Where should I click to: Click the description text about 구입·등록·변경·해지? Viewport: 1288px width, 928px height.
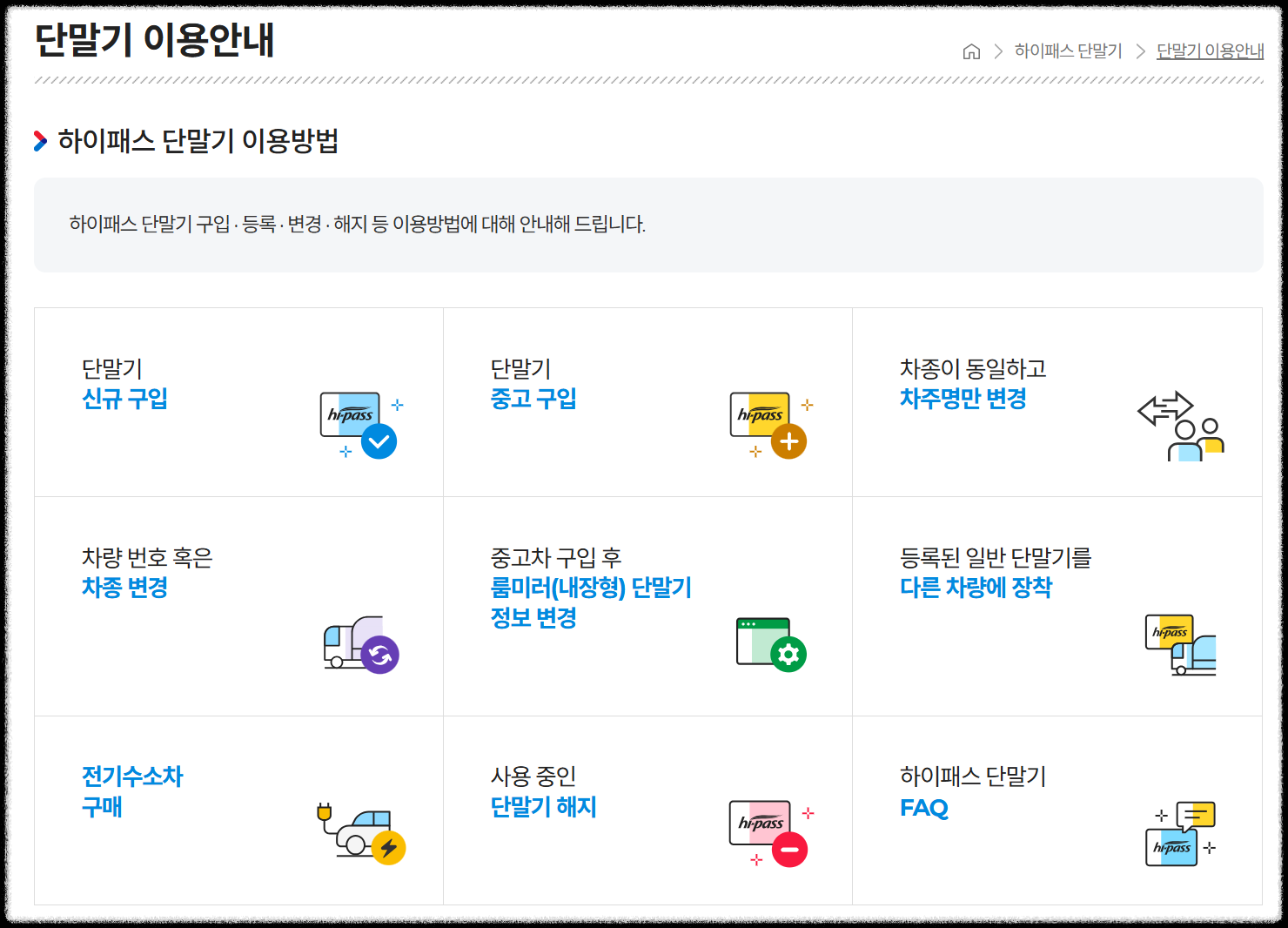[357, 225]
